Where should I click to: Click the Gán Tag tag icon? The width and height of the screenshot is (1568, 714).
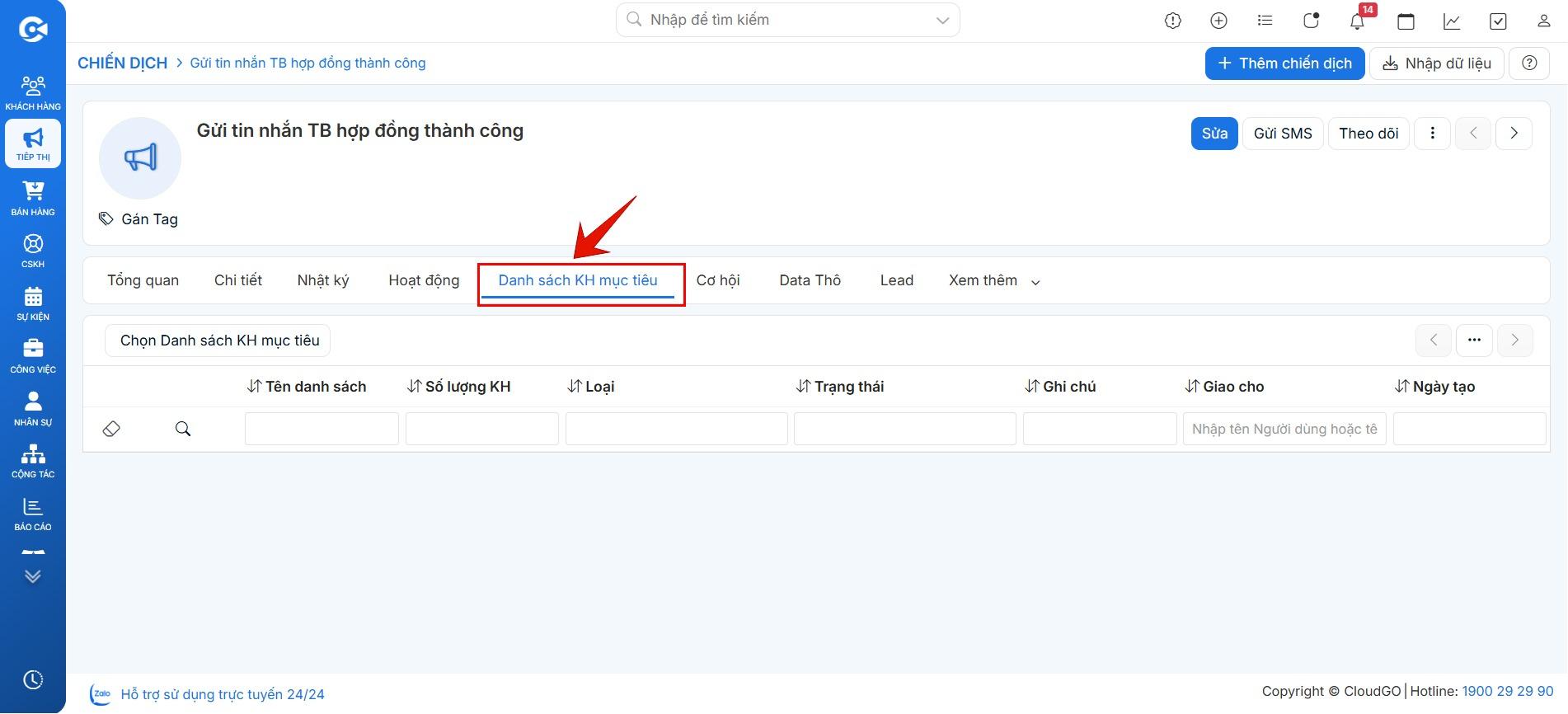pyautogui.click(x=106, y=218)
